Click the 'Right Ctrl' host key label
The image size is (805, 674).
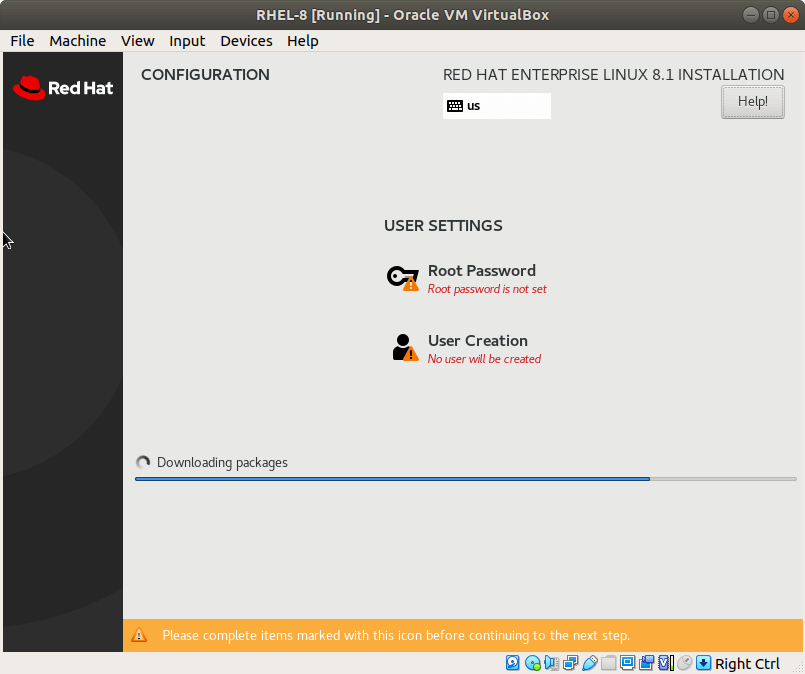pyautogui.click(x=747, y=663)
